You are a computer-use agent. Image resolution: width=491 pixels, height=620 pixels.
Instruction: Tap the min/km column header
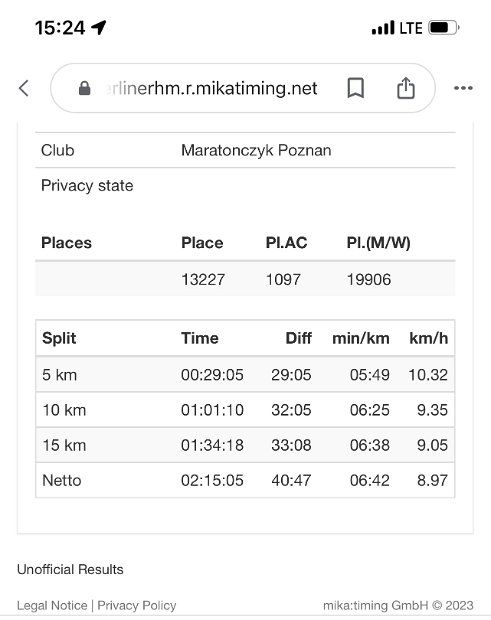coord(361,338)
